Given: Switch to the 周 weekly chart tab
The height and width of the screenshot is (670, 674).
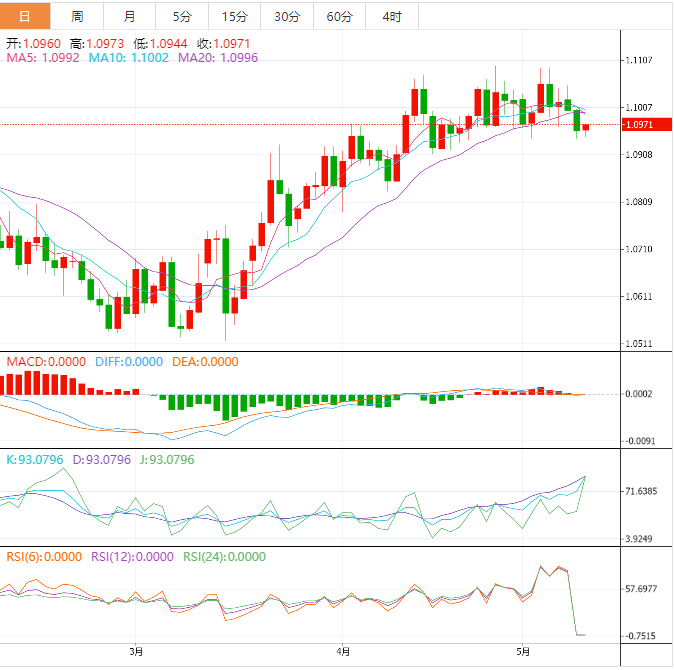Looking at the screenshot, I should pos(78,17).
